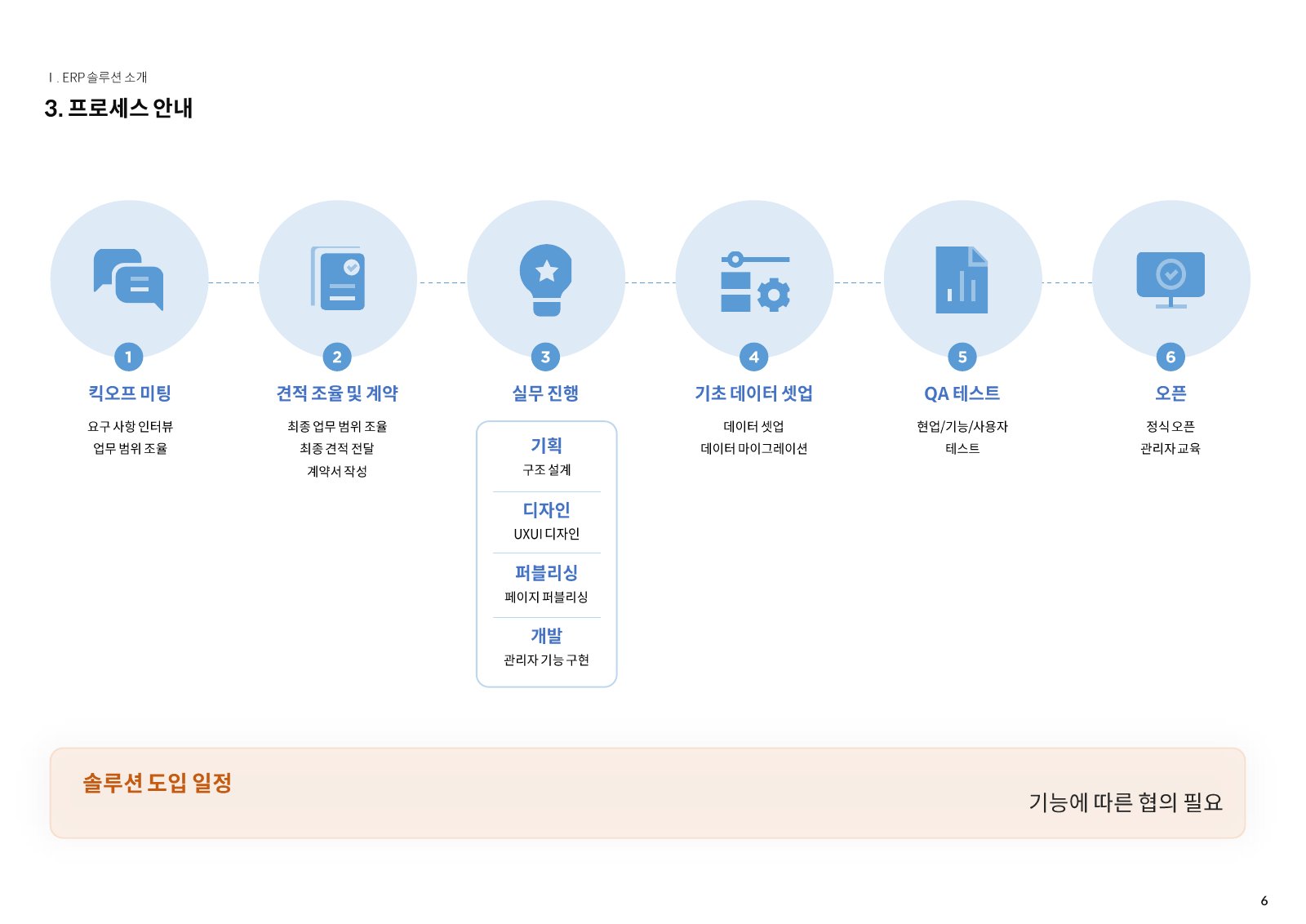
Task: Click the step number 5 badge
Action: coord(962,357)
